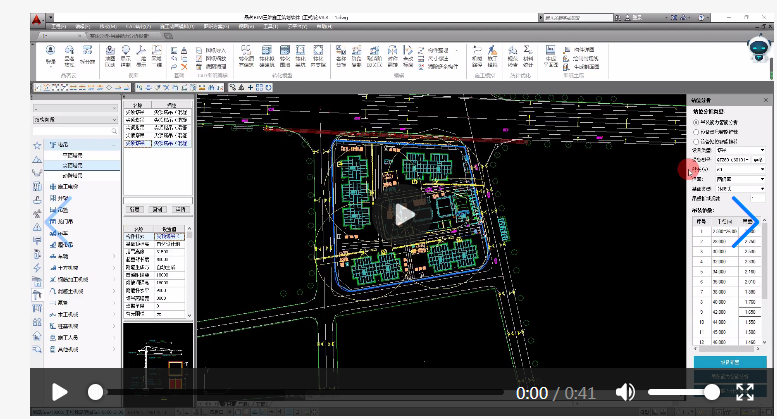Open the 帮助 menu in the menu bar
The image size is (777, 419).
click(324, 26)
